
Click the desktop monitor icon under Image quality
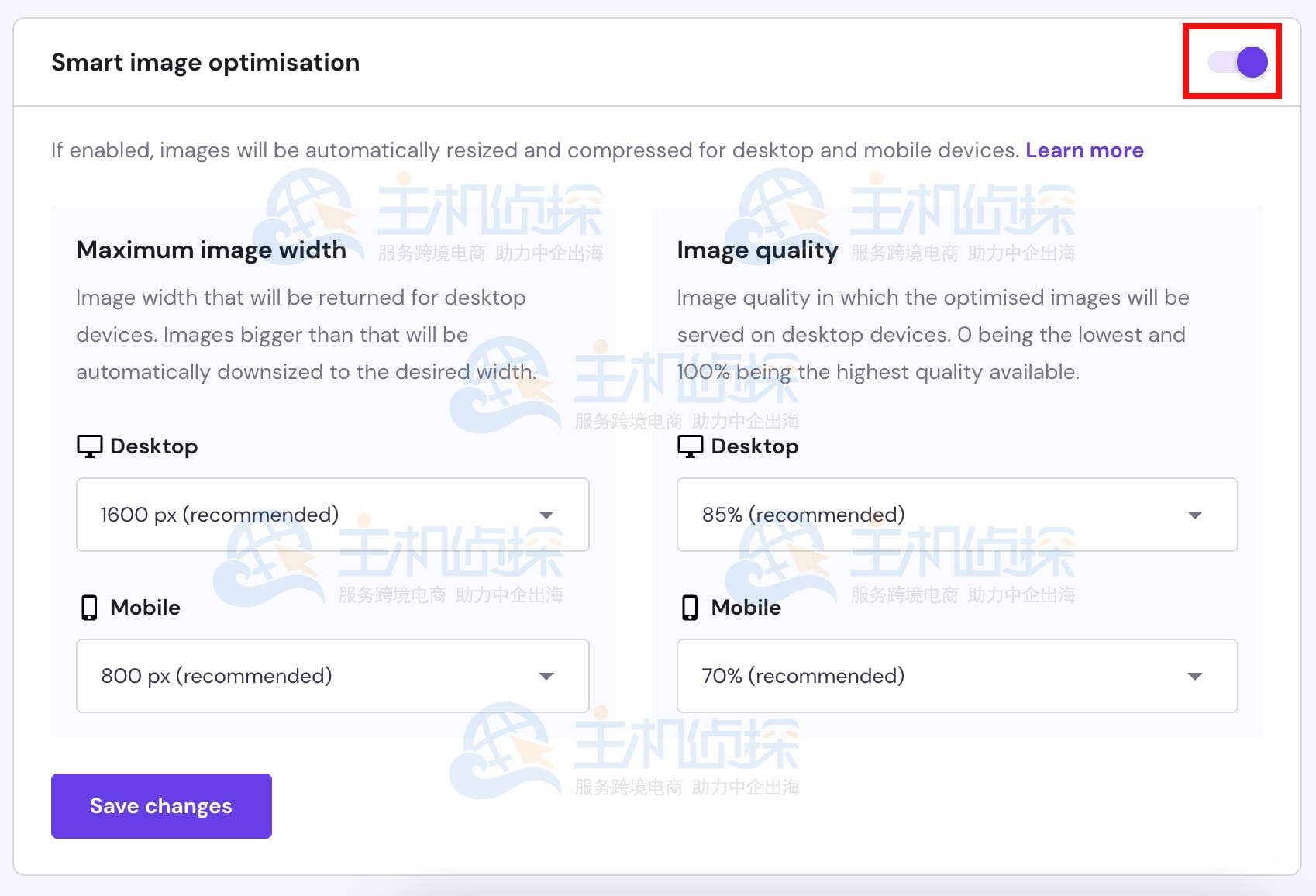pyautogui.click(x=690, y=446)
